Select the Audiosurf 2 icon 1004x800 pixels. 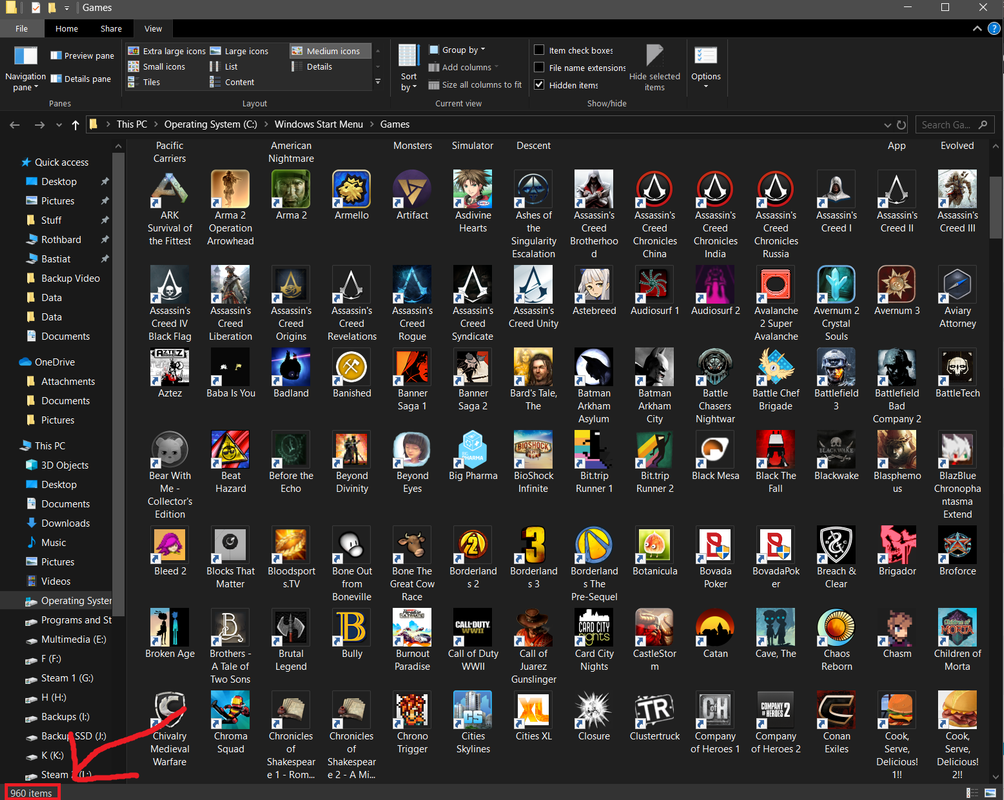tap(715, 284)
